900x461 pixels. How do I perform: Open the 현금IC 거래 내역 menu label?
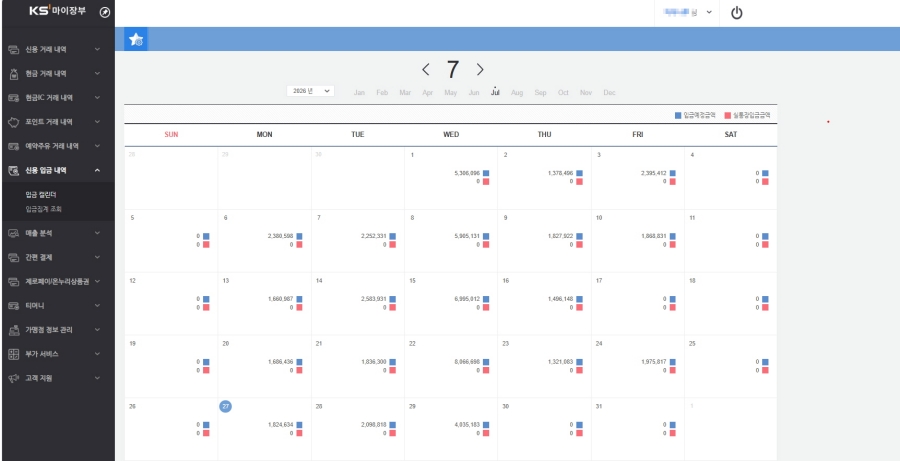coord(49,98)
